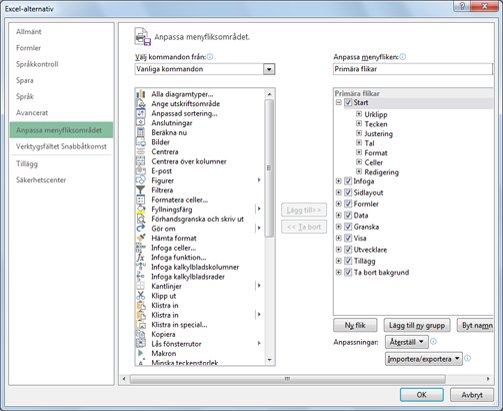
Task: Collapse the Start tab tree node
Action: [339, 103]
